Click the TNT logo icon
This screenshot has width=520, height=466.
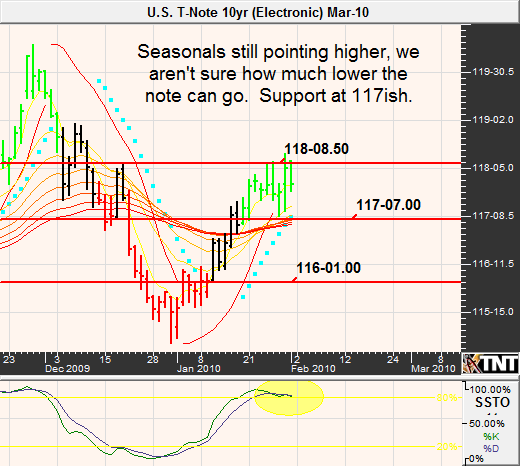tap(490, 363)
